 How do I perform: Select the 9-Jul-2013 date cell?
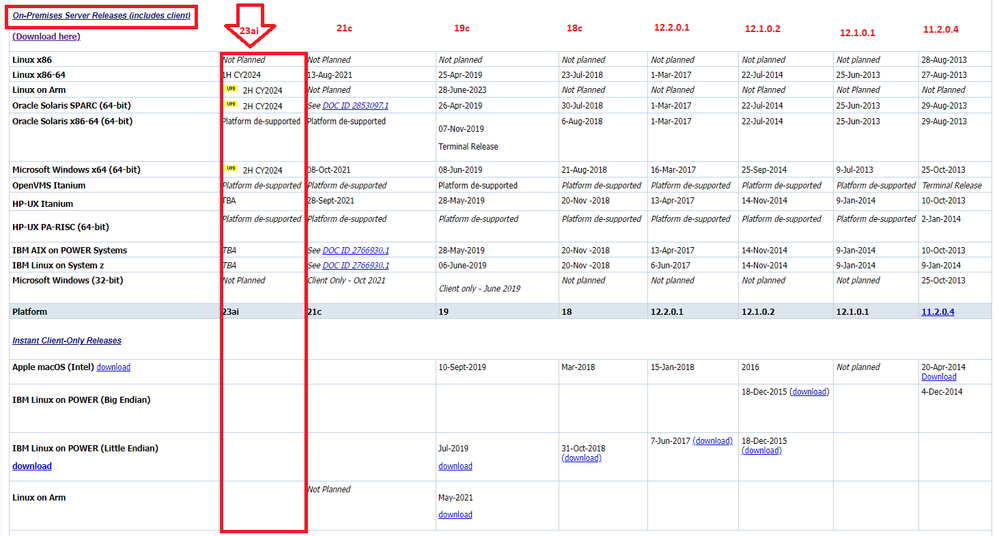(x=855, y=170)
